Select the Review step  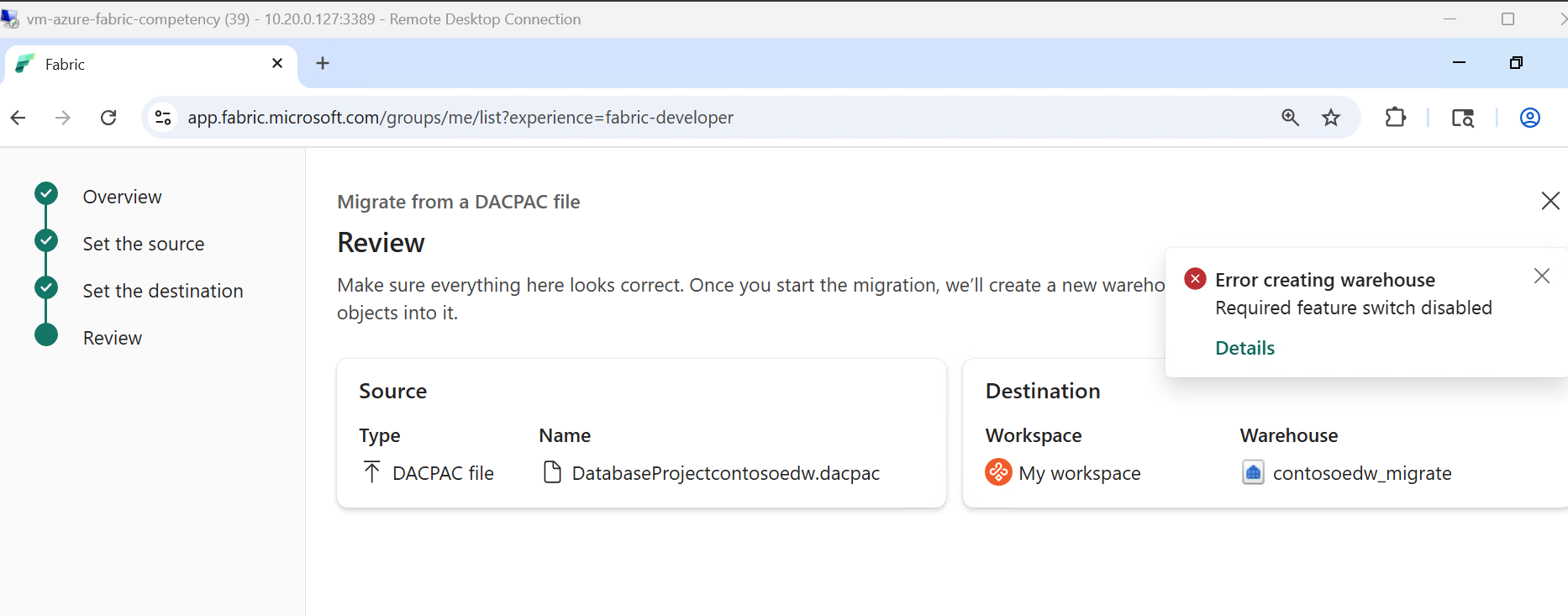pos(112,338)
